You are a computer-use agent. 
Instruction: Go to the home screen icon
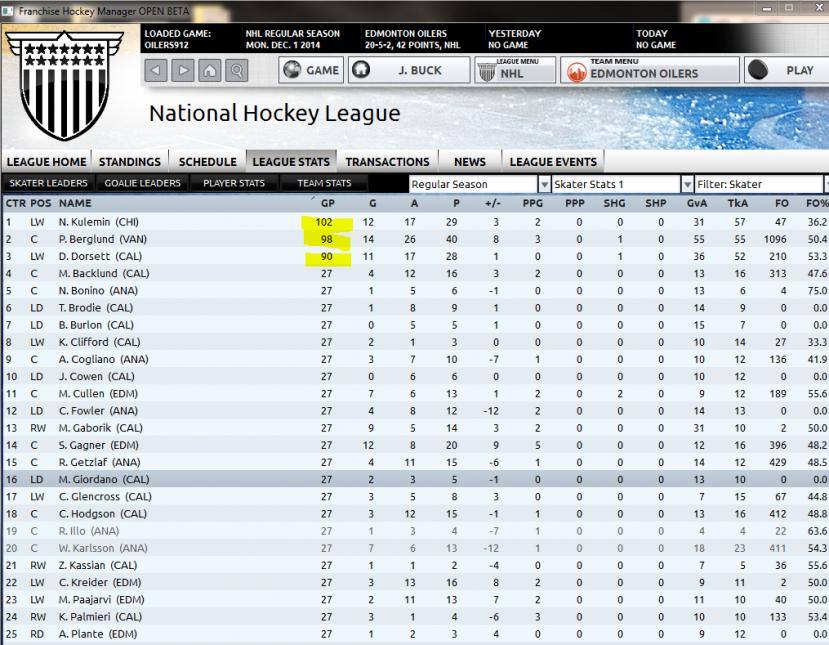pos(210,71)
